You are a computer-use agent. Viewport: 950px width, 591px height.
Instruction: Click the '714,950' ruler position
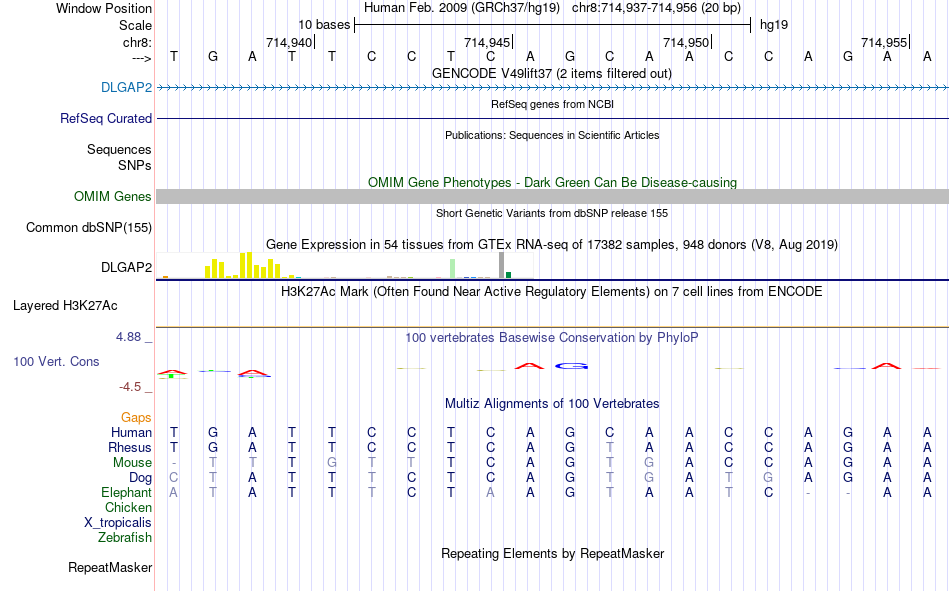[x=686, y=42]
